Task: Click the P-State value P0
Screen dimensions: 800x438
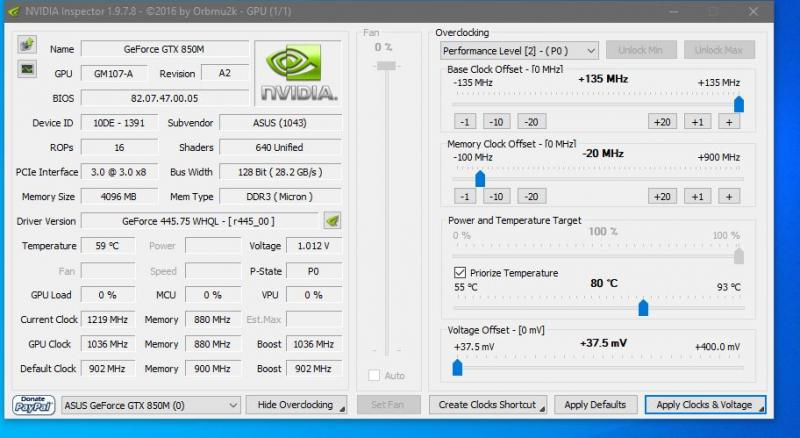Action: (x=314, y=271)
